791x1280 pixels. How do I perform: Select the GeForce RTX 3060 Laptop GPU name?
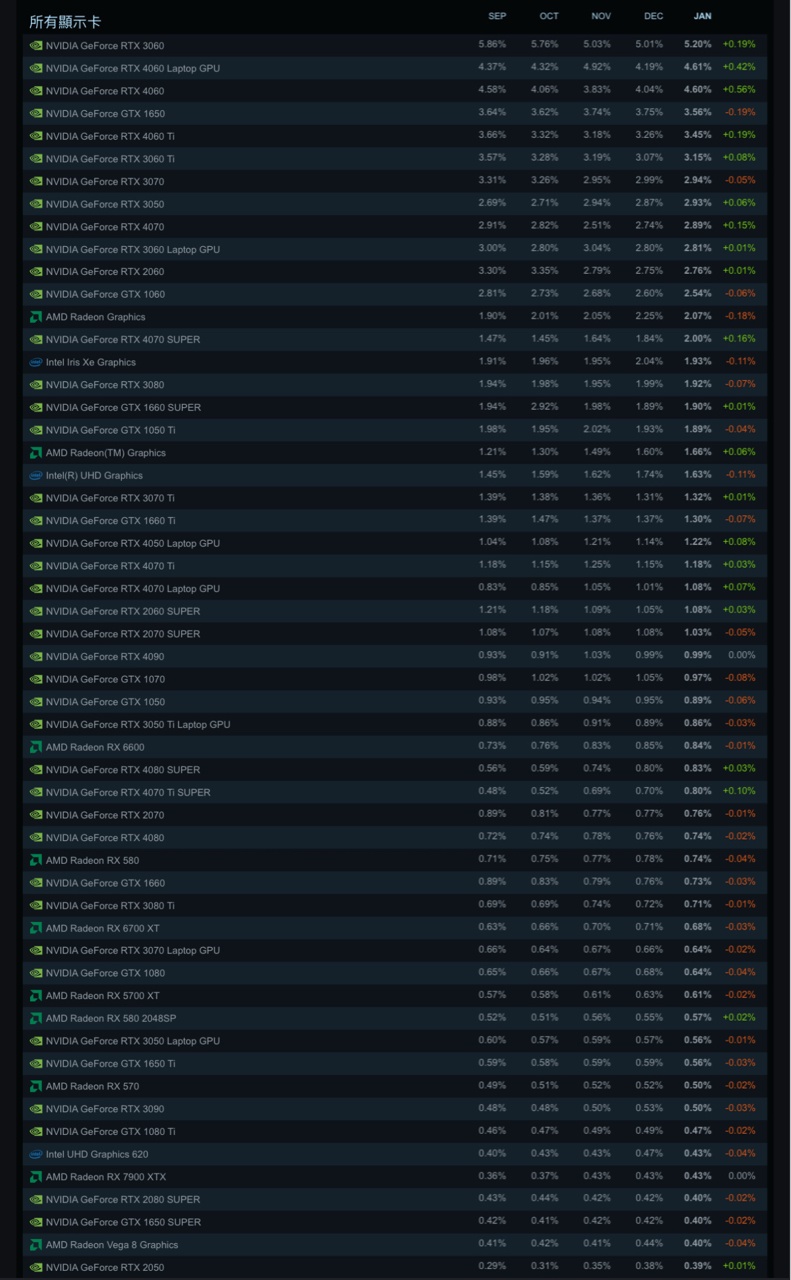click(x=133, y=249)
